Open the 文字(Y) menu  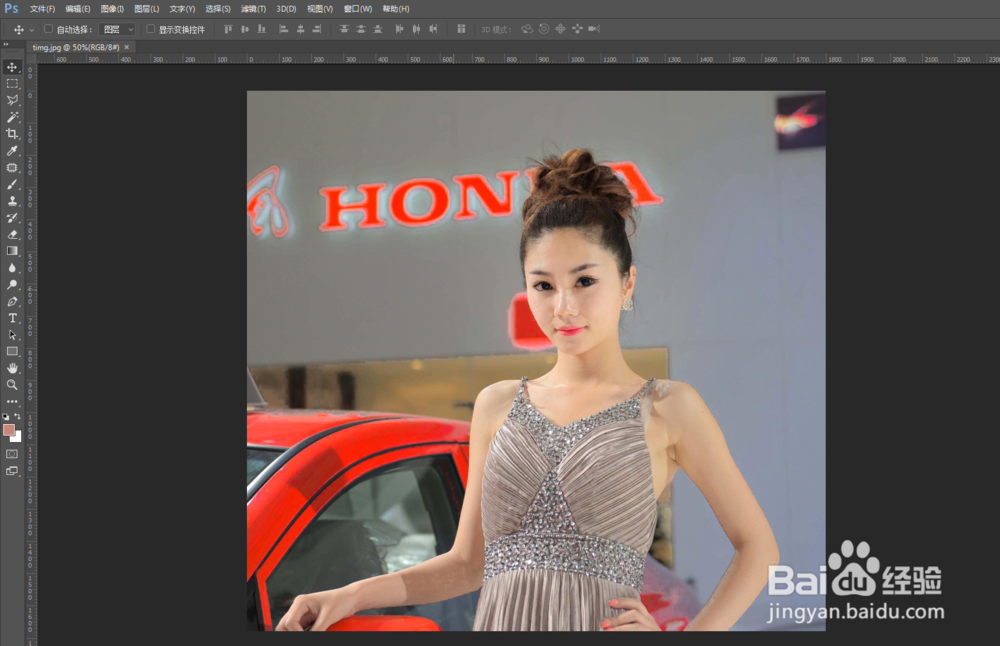point(182,9)
